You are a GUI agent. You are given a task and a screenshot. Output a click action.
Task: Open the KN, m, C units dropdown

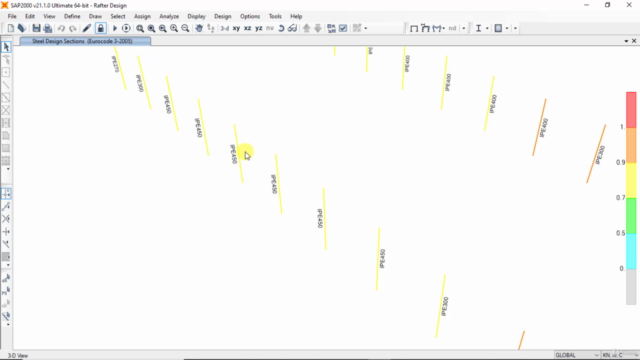pos(619,355)
